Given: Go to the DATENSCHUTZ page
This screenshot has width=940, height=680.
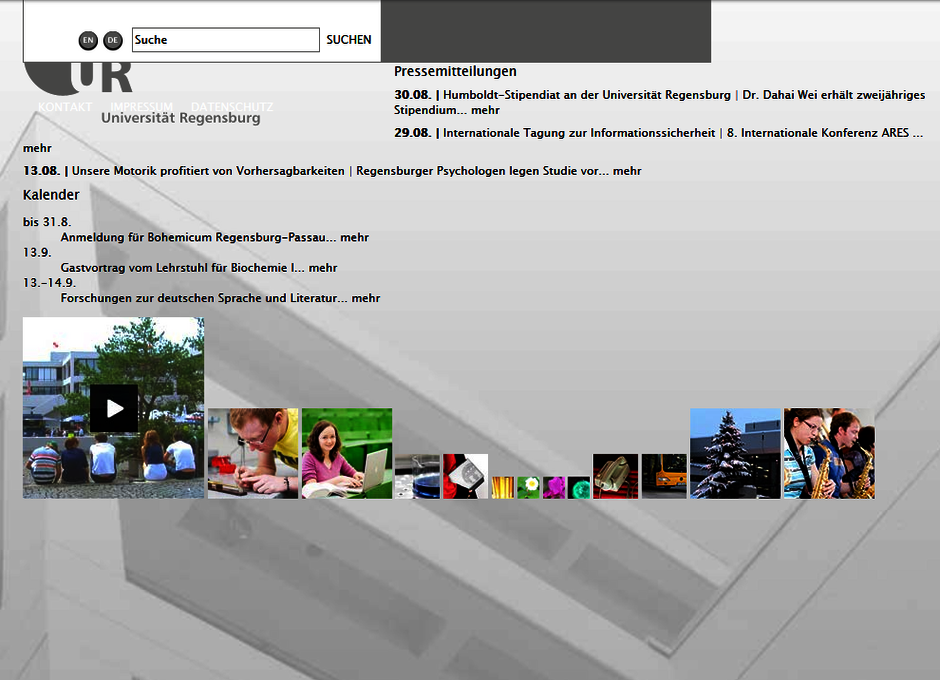Looking at the screenshot, I should coord(231,106).
